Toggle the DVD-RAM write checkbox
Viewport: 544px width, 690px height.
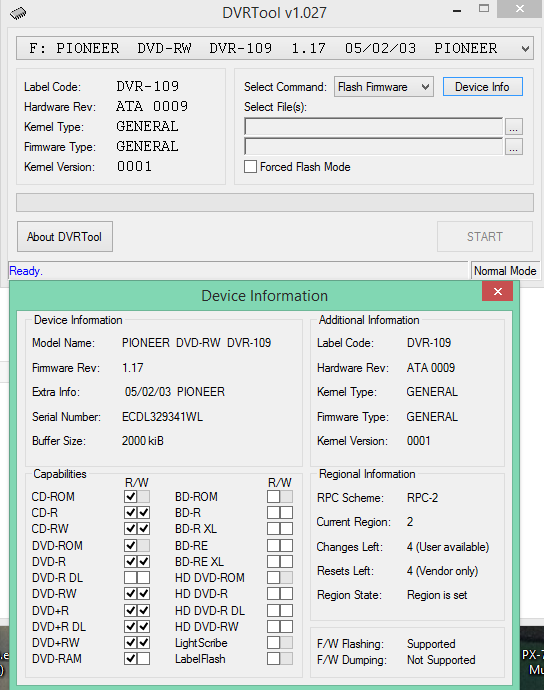[x=143, y=659]
